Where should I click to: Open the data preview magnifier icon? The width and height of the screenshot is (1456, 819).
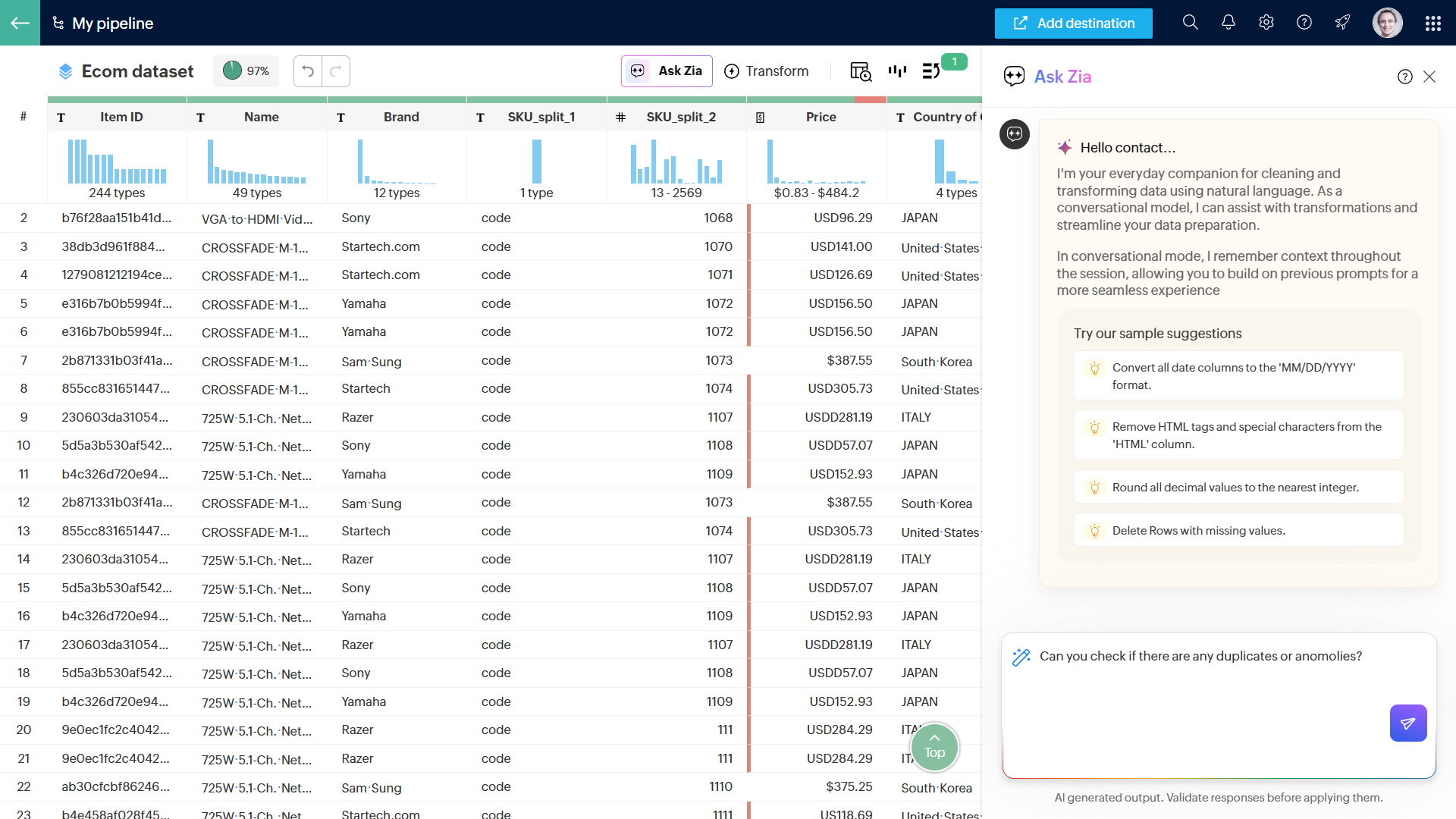861,71
